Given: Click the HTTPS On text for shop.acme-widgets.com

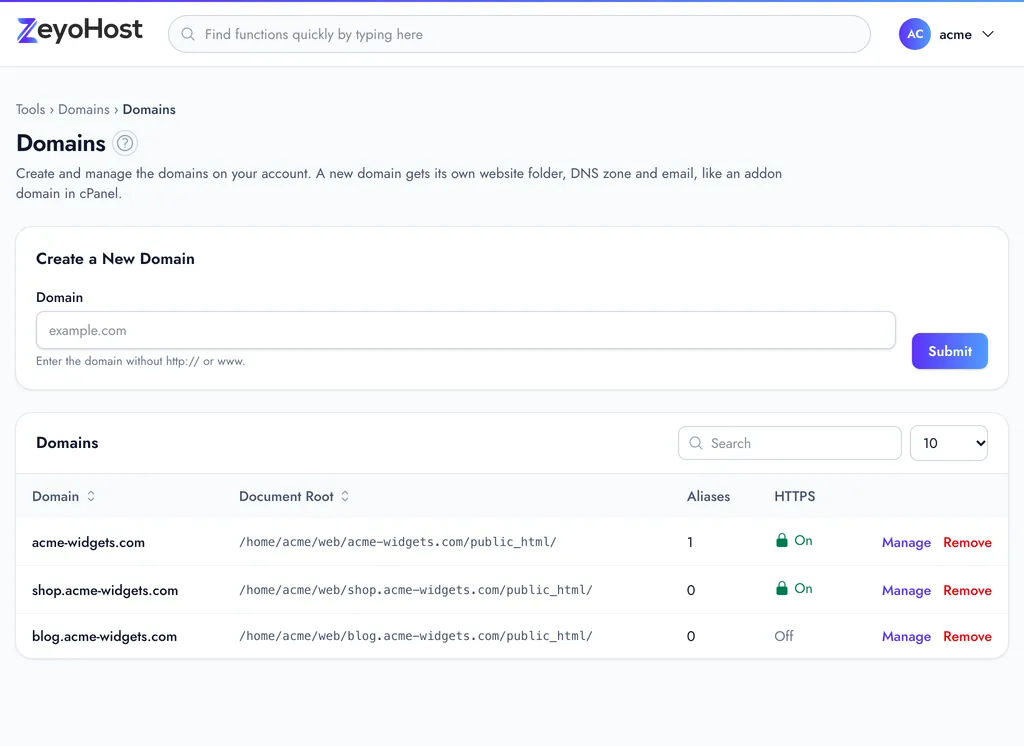Looking at the screenshot, I should pos(803,588).
